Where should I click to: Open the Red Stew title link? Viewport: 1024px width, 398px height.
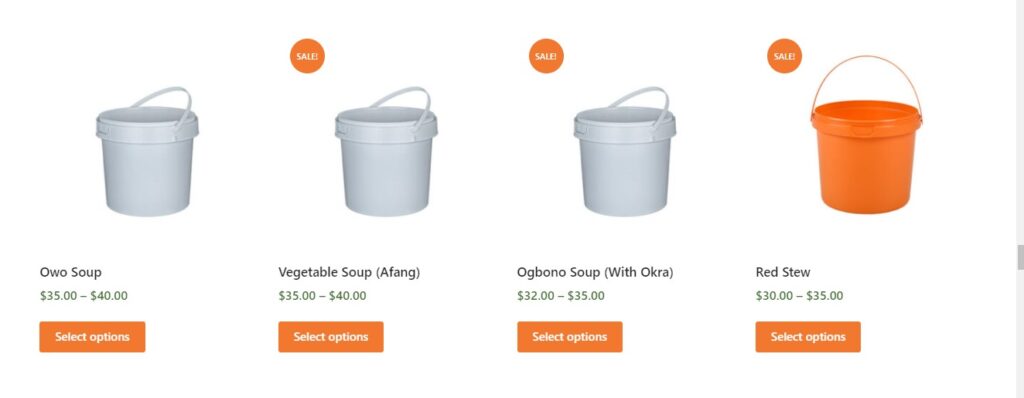coord(783,272)
